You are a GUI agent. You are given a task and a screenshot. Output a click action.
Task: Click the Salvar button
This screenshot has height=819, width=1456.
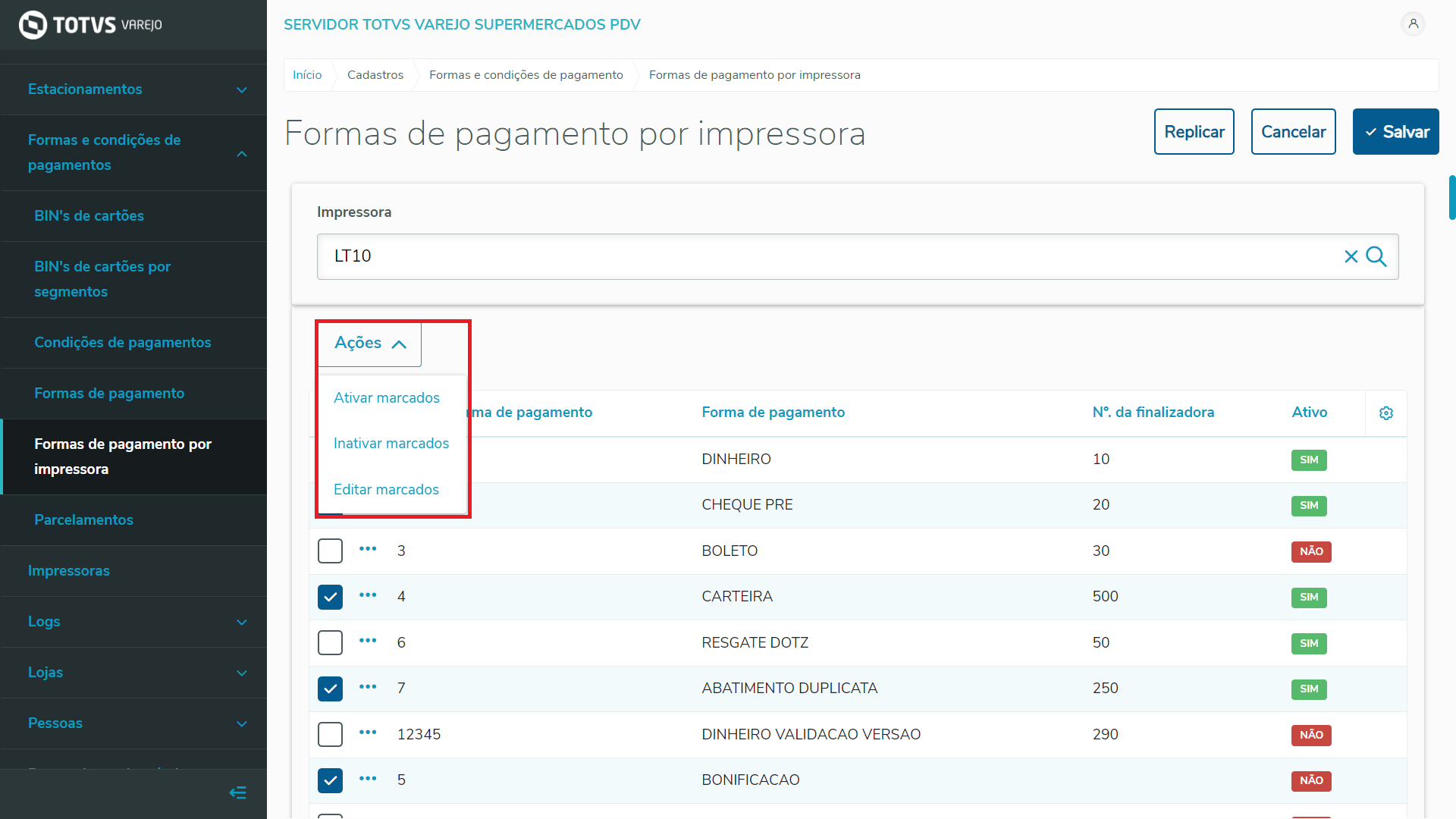pos(1395,132)
